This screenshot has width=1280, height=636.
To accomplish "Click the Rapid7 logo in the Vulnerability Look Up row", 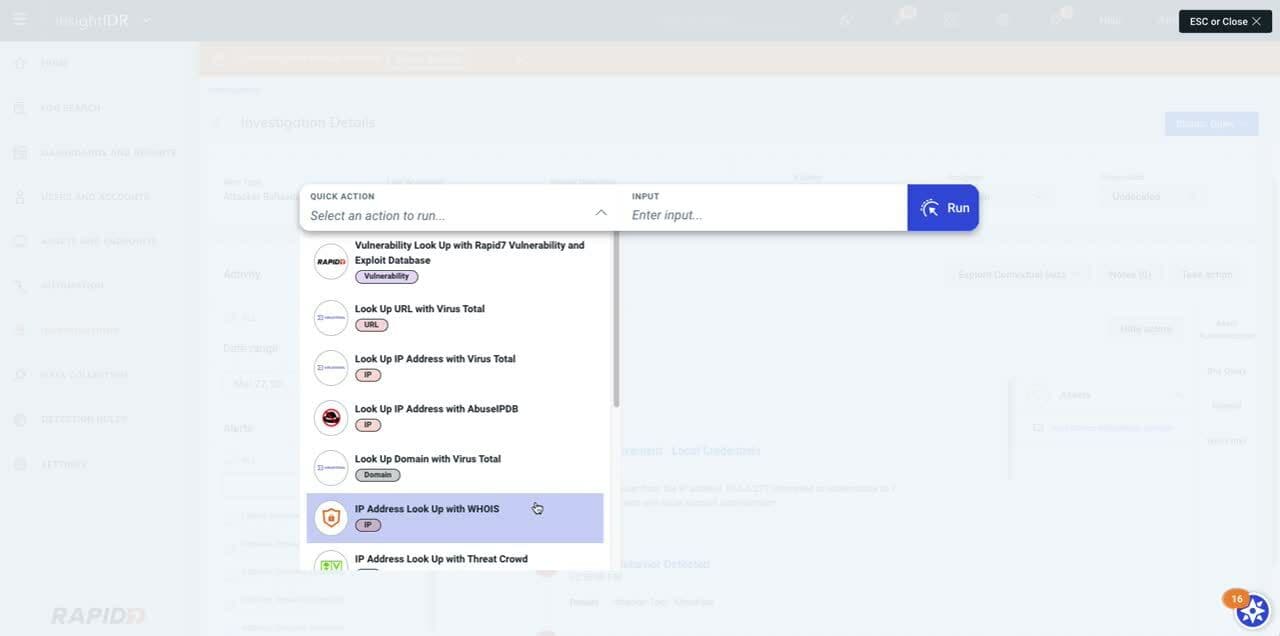I will pyautogui.click(x=331, y=262).
